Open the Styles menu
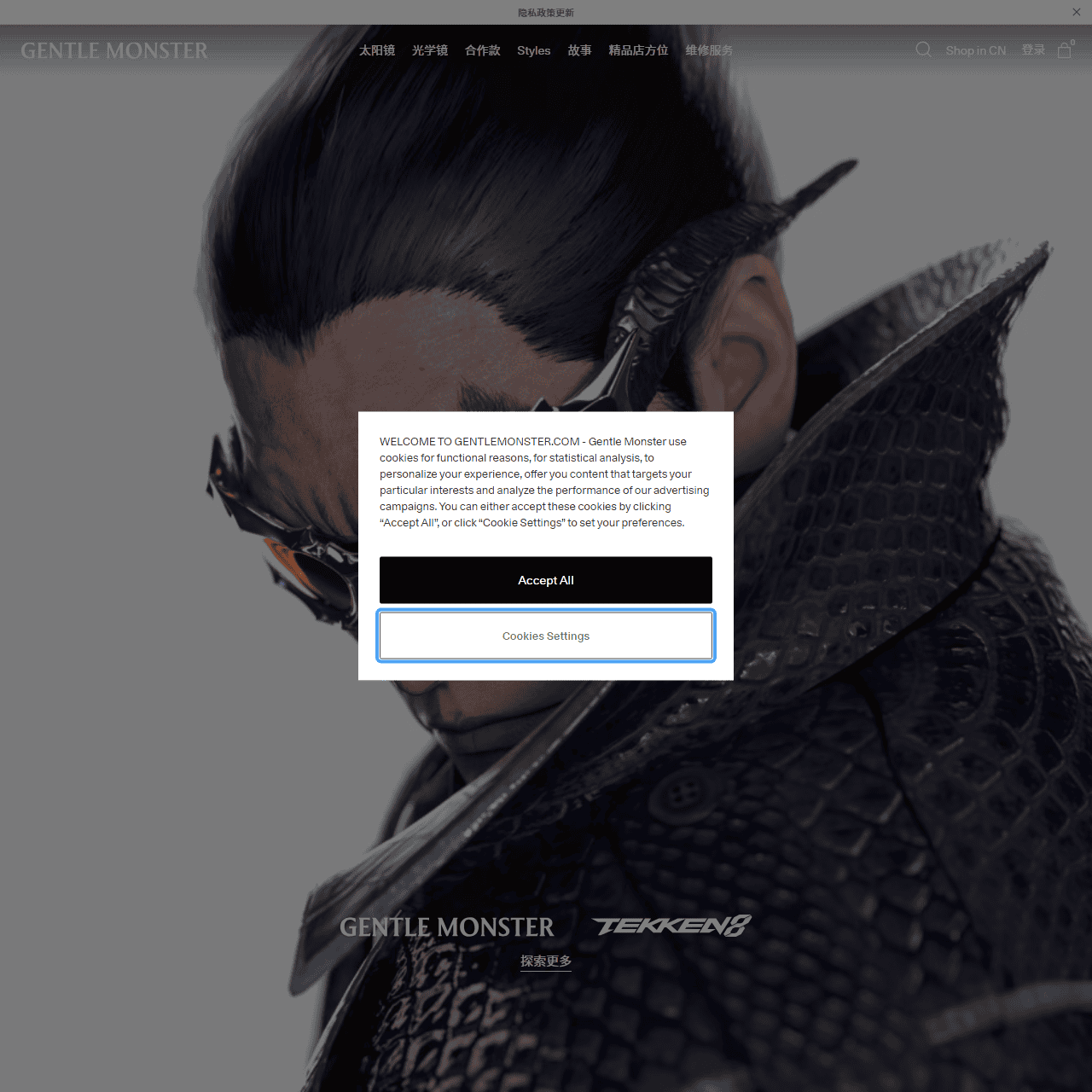This screenshot has height=1092, width=1092. [x=534, y=50]
